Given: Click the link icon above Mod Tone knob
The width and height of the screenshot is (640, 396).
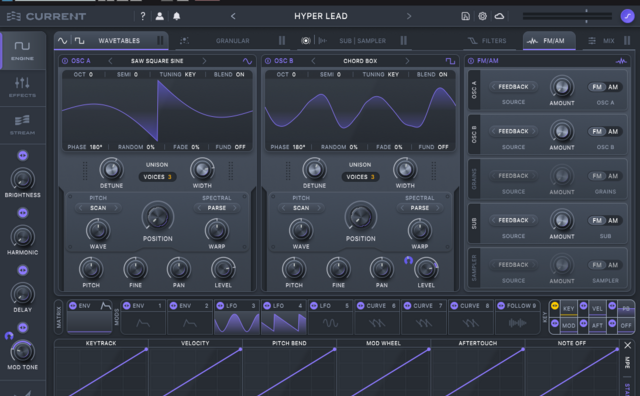Looking at the screenshot, I should tap(23, 327).
